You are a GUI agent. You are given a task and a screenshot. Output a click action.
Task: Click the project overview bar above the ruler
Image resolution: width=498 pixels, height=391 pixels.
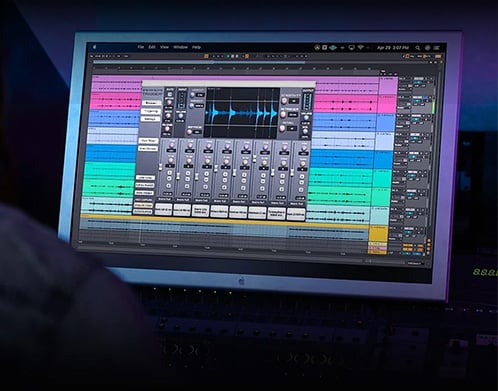pos(199,62)
